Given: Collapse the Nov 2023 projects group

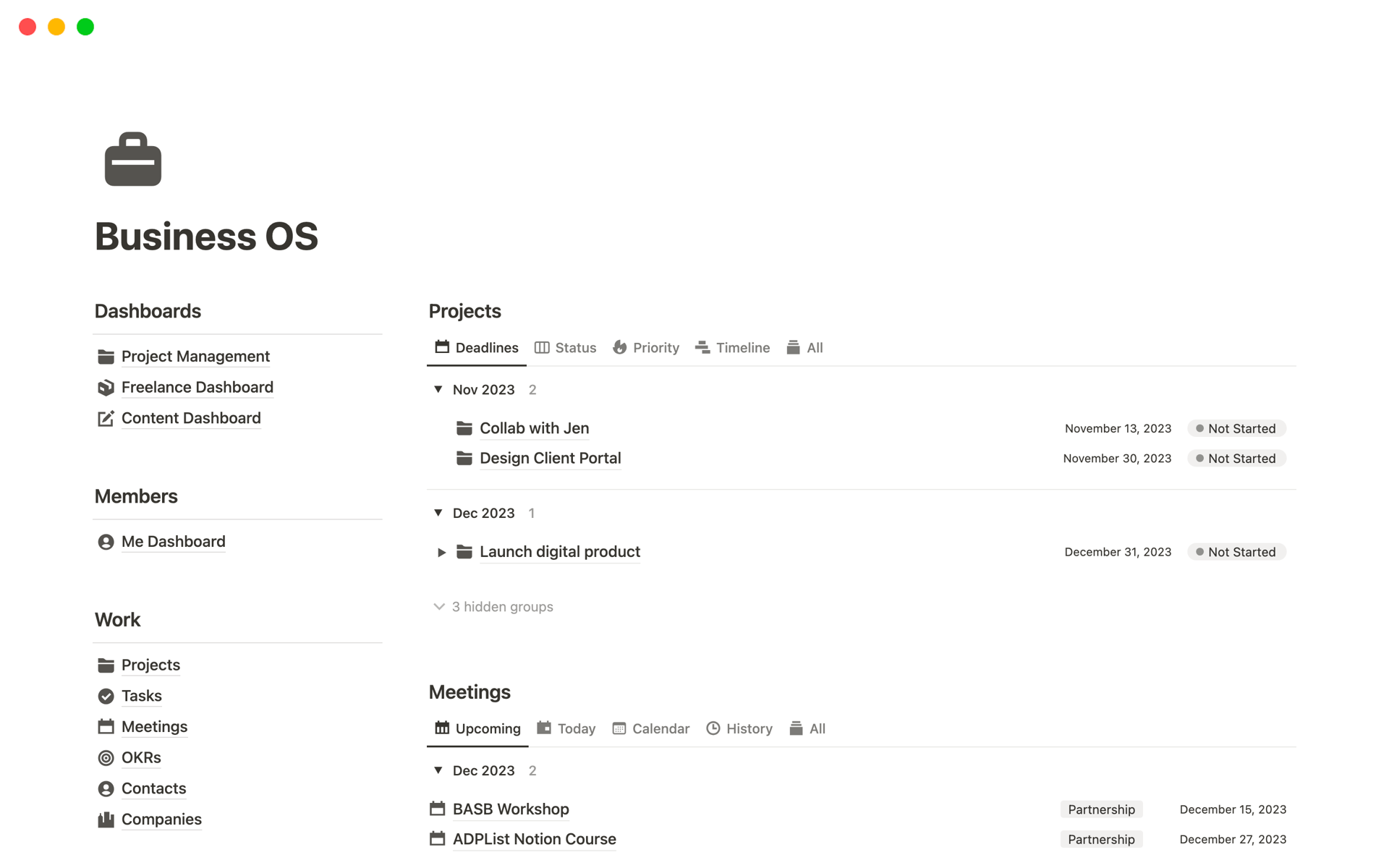Looking at the screenshot, I should point(438,389).
